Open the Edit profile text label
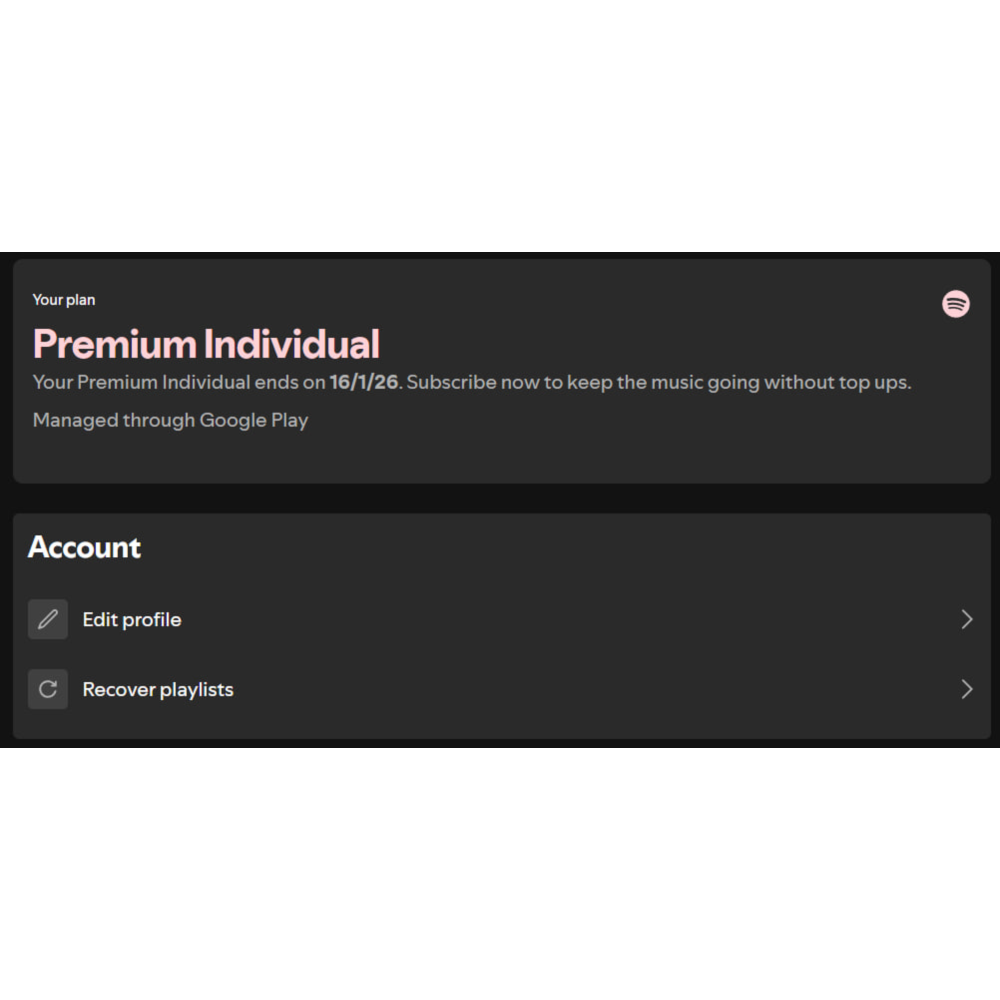 pos(132,620)
